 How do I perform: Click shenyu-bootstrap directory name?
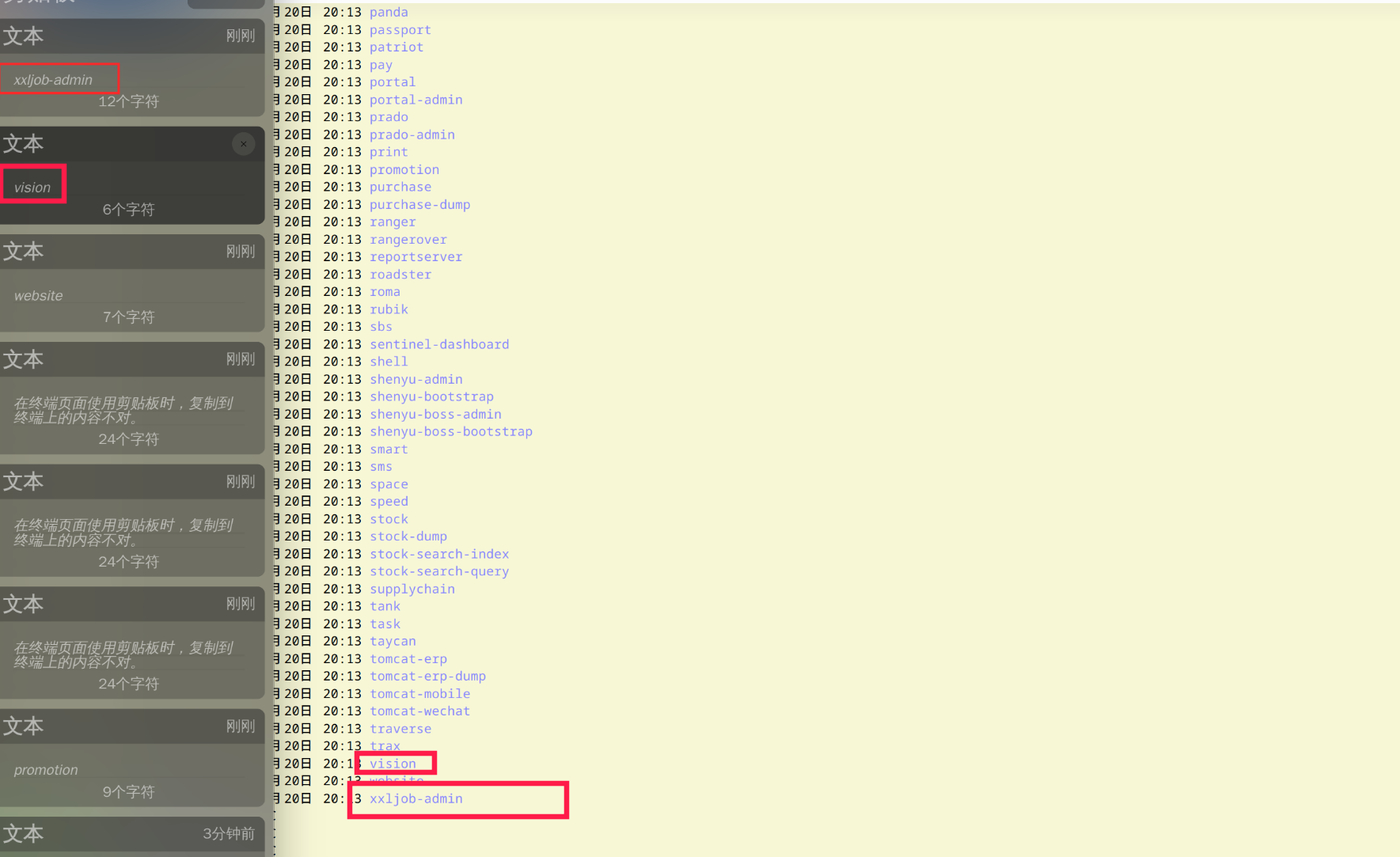coord(431,396)
